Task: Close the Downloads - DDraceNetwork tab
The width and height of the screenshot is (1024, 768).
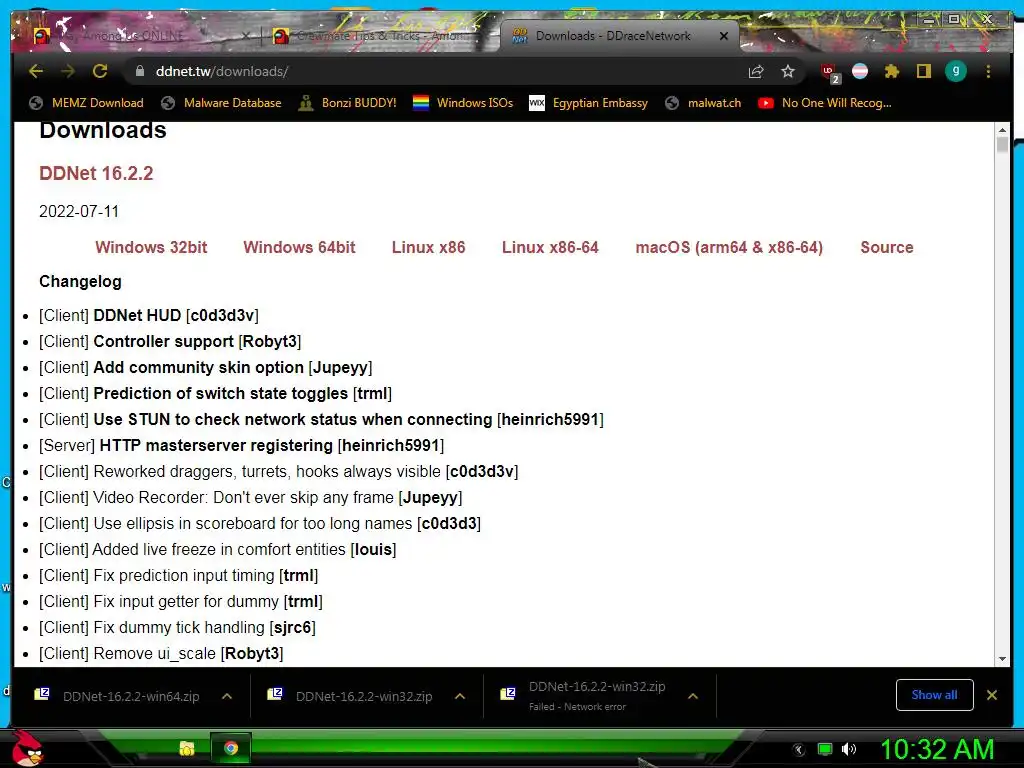Action: 724,36
